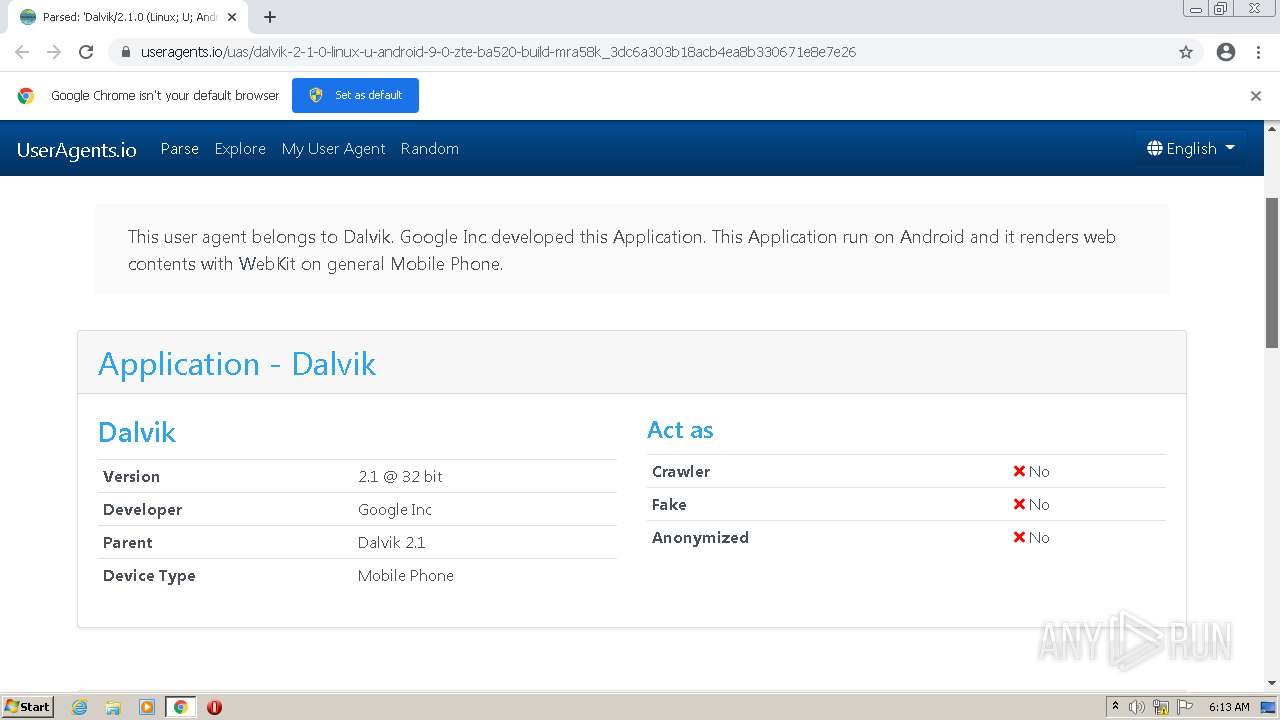Click the browser back arrow
This screenshot has height=720, width=1280.
pos(22,52)
